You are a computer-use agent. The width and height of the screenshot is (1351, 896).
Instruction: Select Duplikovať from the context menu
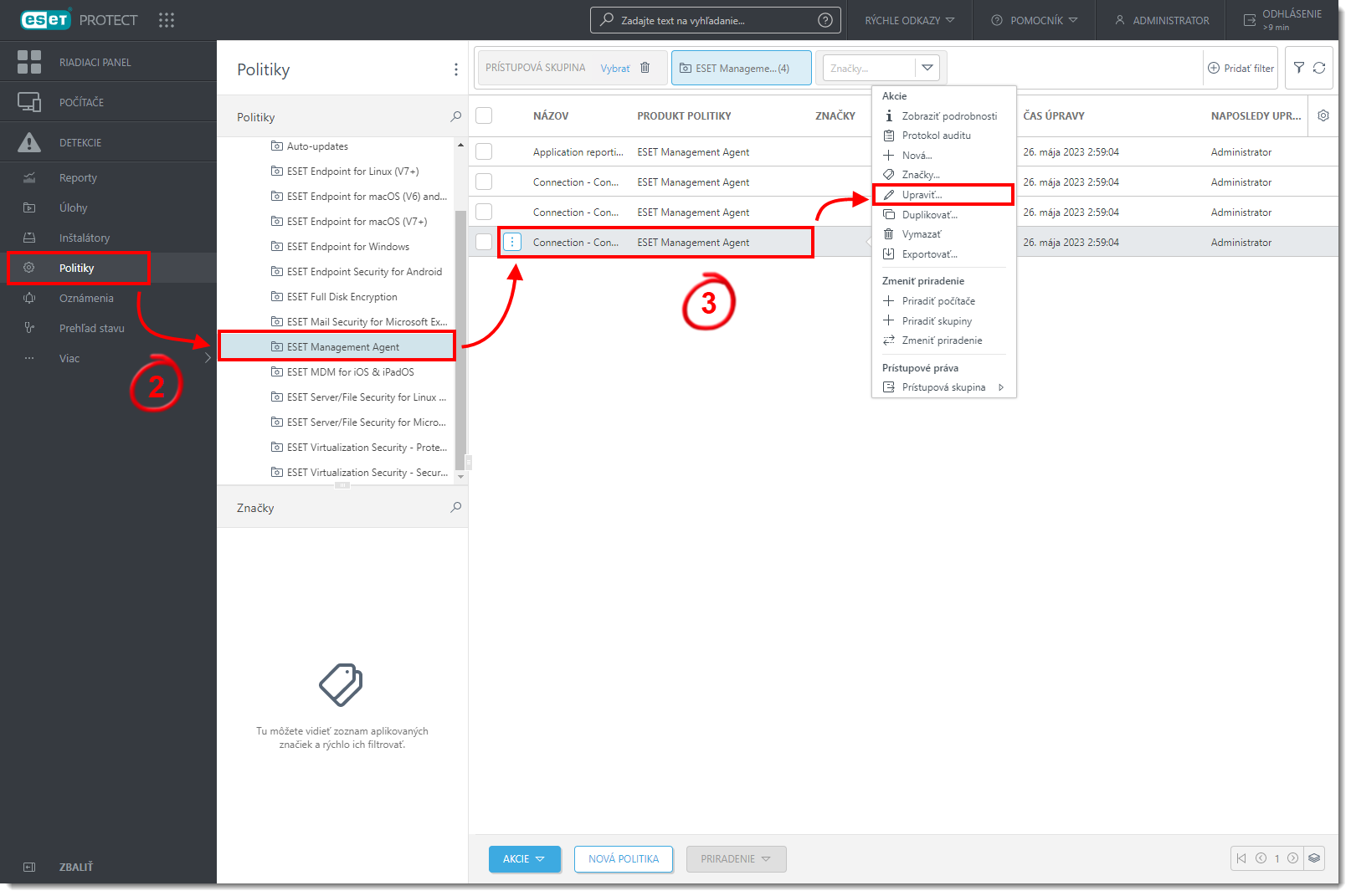(x=929, y=215)
